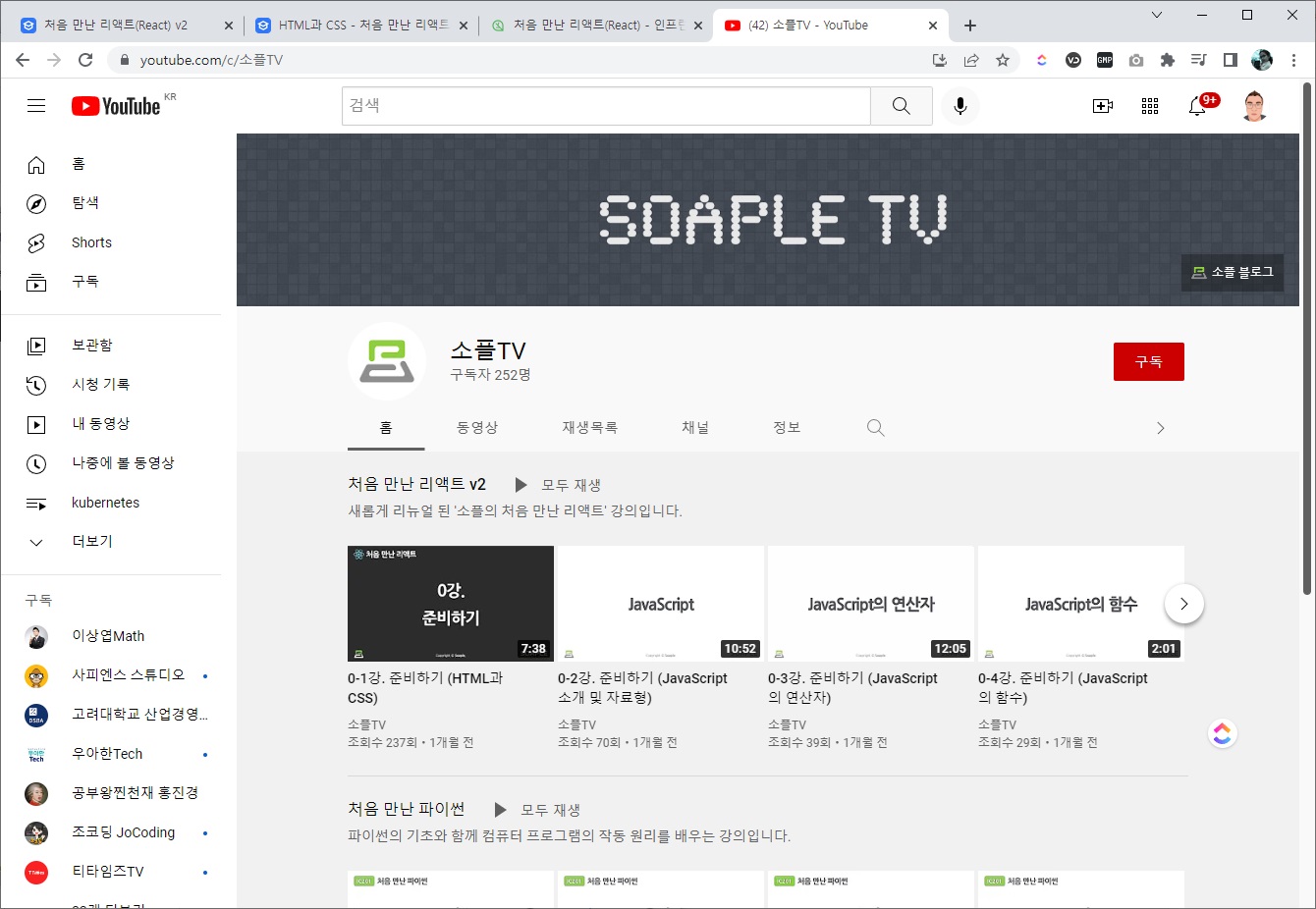This screenshot has height=909, width=1316.
Task: Open watch history (시청 기록)
Action: (x=111, y=385)
